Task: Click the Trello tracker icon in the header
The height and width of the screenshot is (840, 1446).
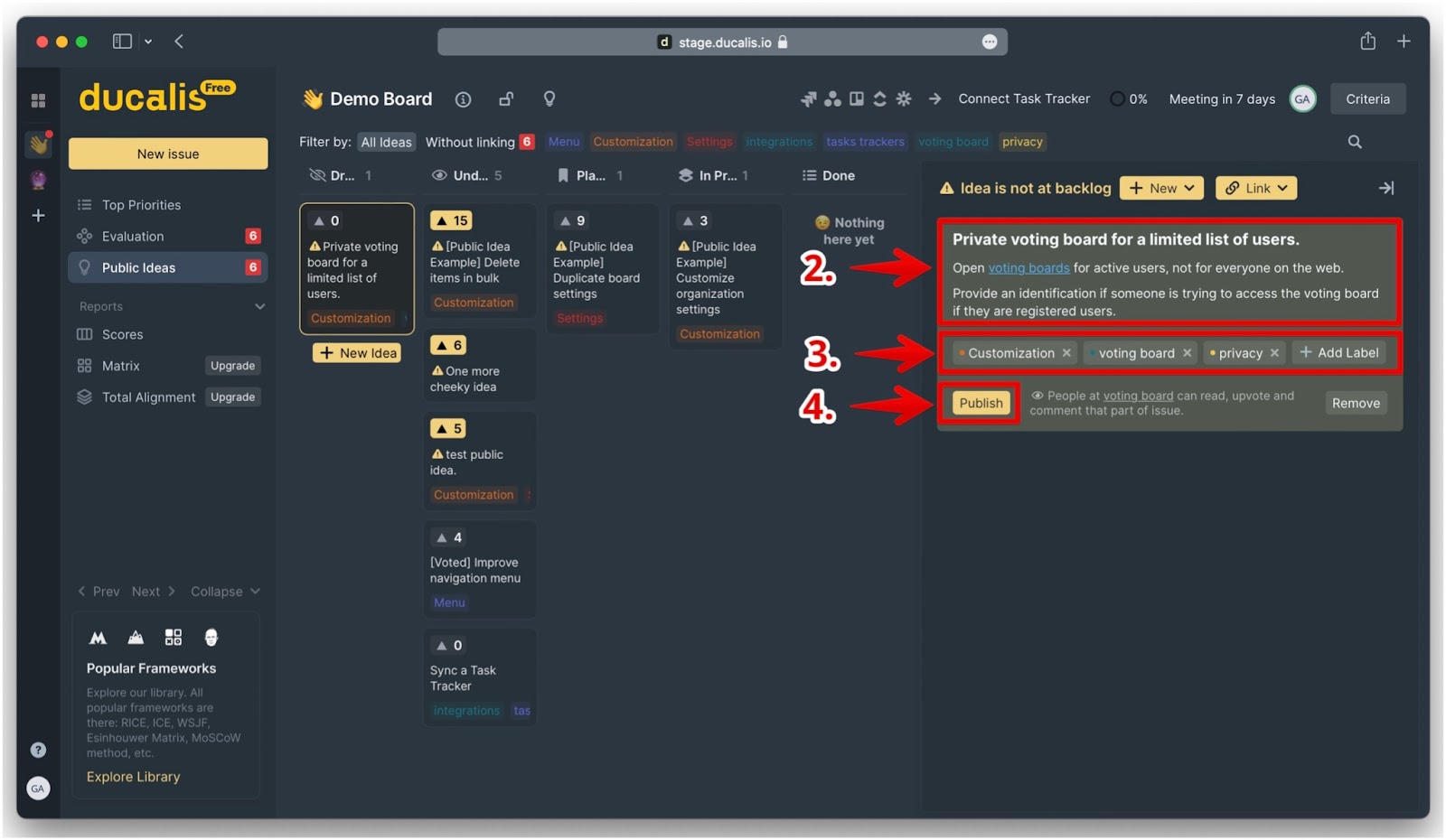Action: tap(856, 98)
